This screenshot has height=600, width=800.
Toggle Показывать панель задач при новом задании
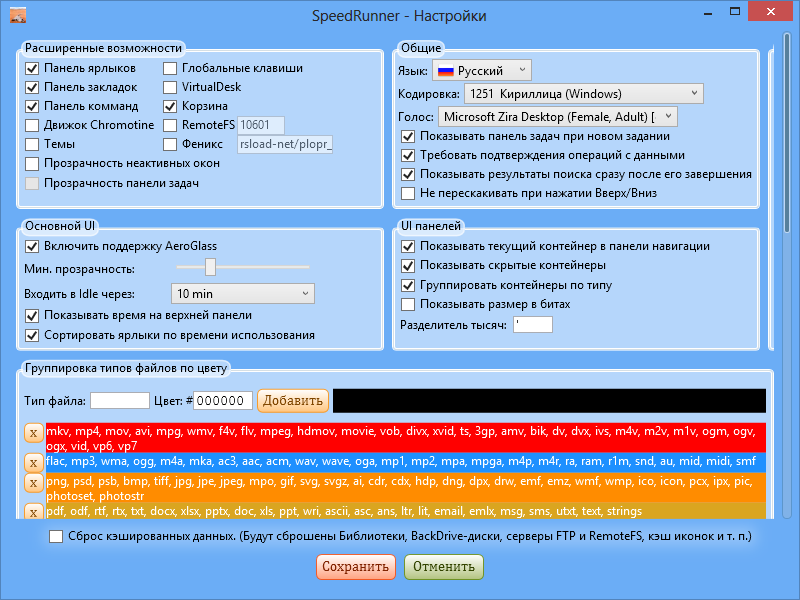click(408, 136)
